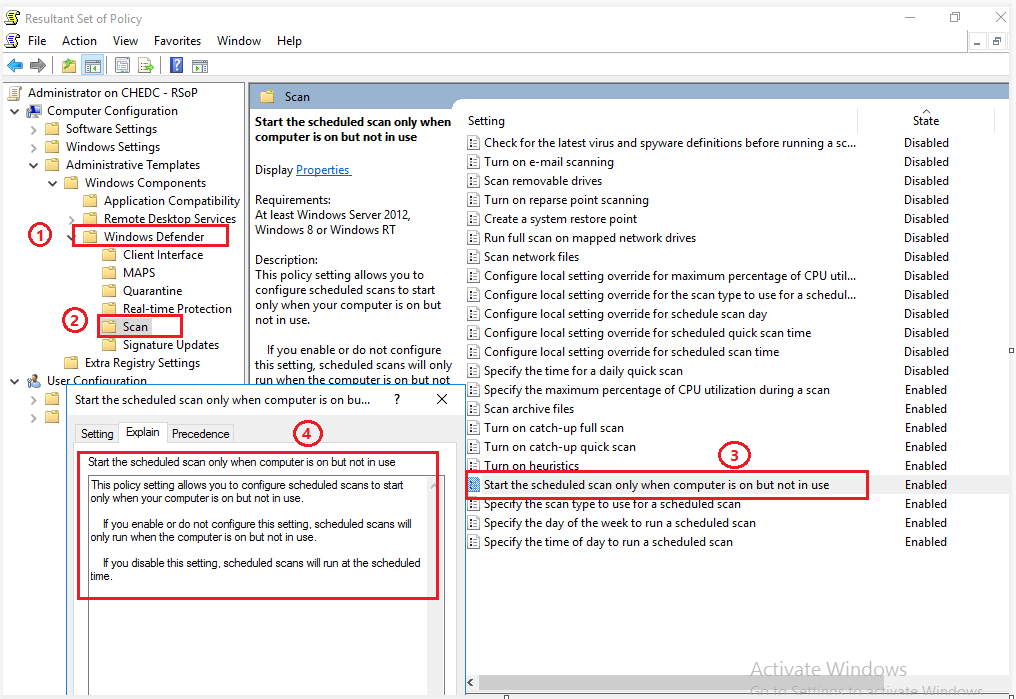Collapse the User Configuration node

pos(14,382)
